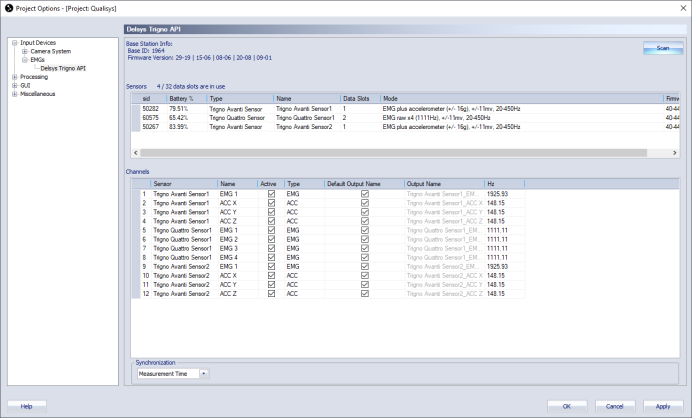Select sensor row with sid 50267
The image size is (692, 418).
[x=405, y=127]
